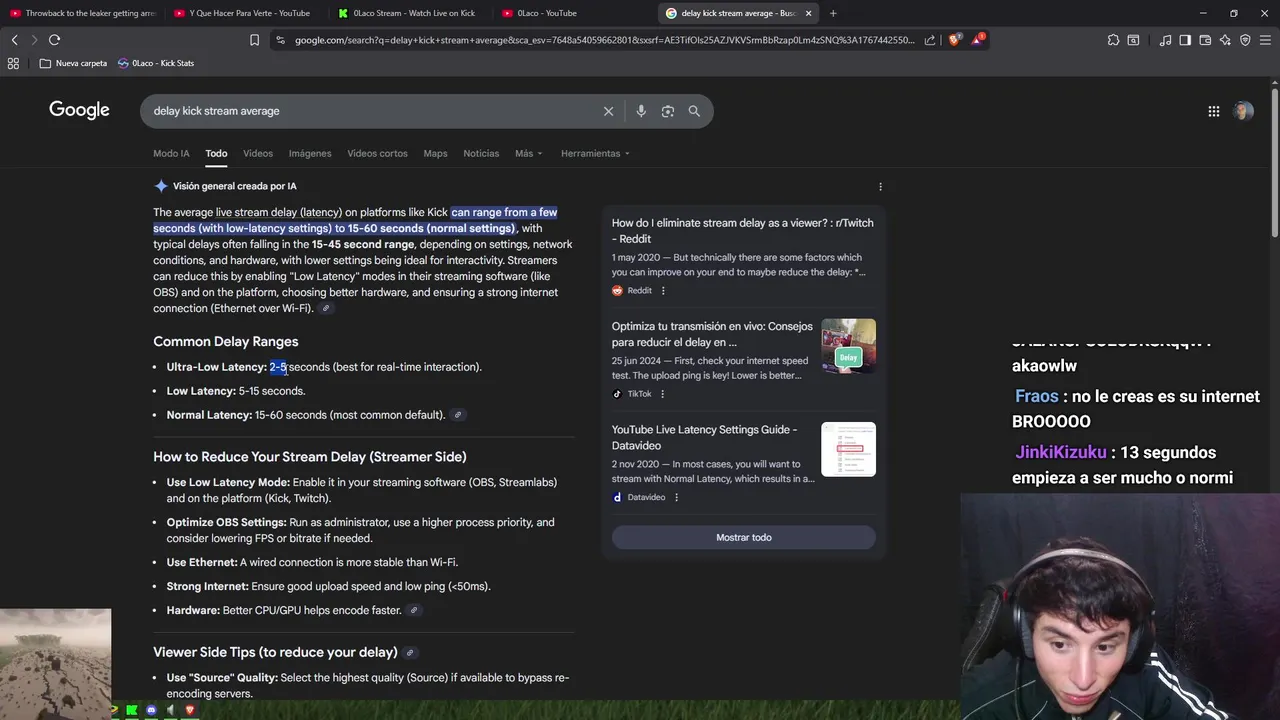
Task: Expand the Más dropdown
Action: 528,153
